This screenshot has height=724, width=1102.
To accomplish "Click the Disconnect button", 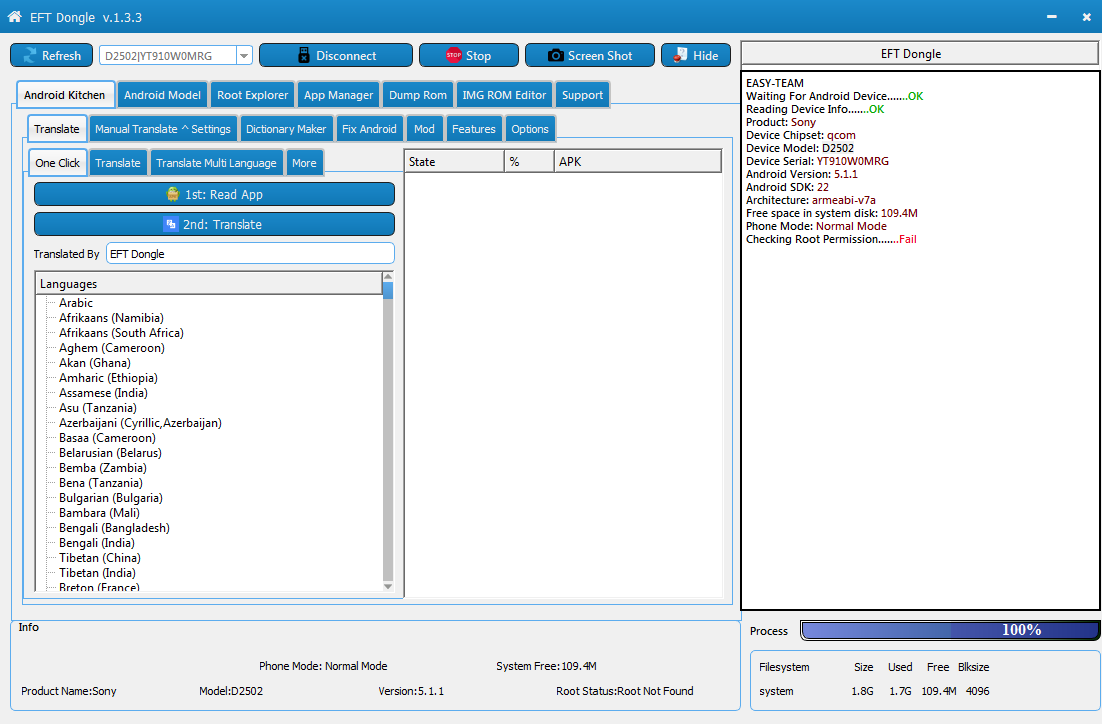I will point(336,56).
